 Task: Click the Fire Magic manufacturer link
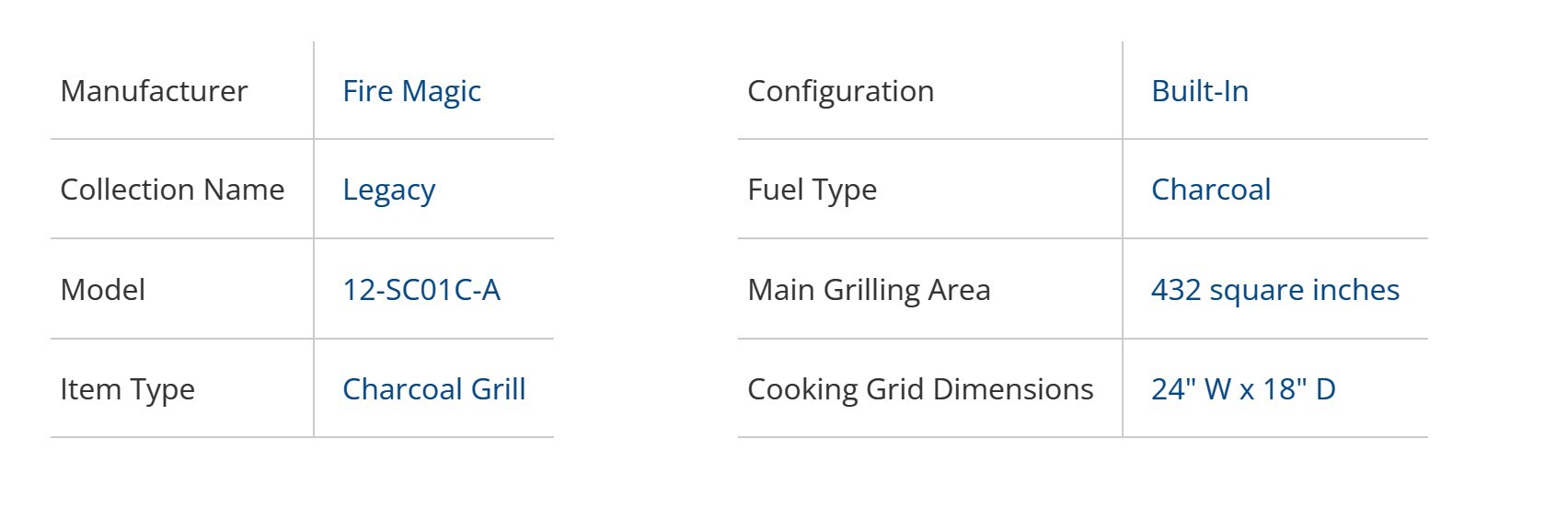click(x=411, y=91)
